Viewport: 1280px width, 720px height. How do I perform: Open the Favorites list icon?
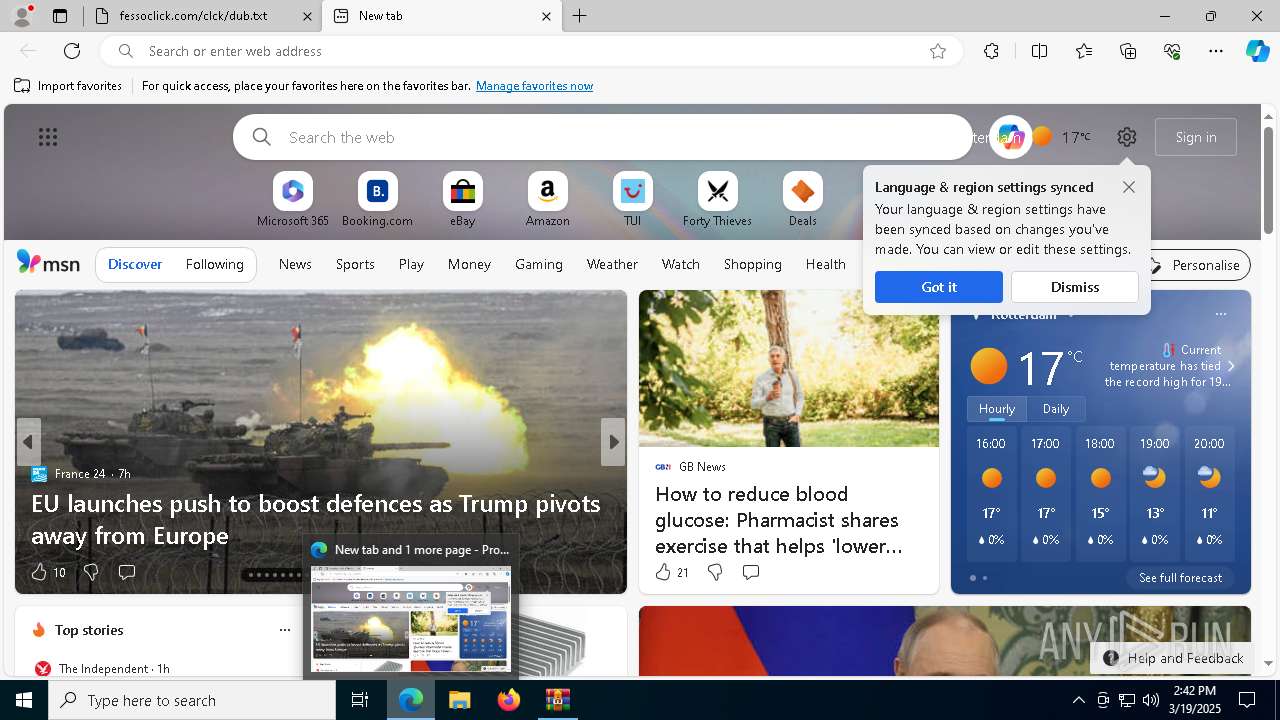click(x=1084, y=51)
